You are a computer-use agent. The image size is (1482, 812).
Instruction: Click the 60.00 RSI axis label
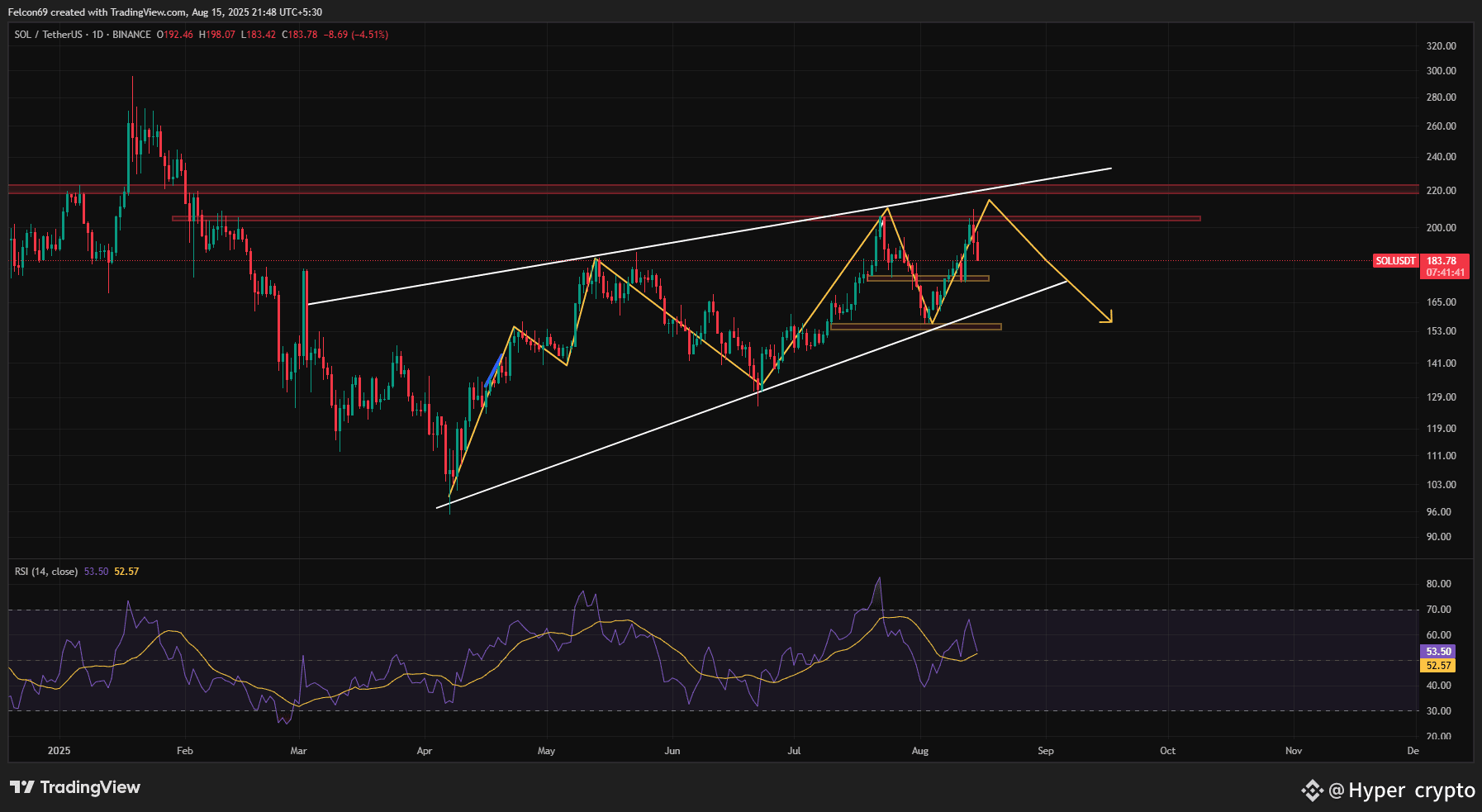pos(1439,635)
